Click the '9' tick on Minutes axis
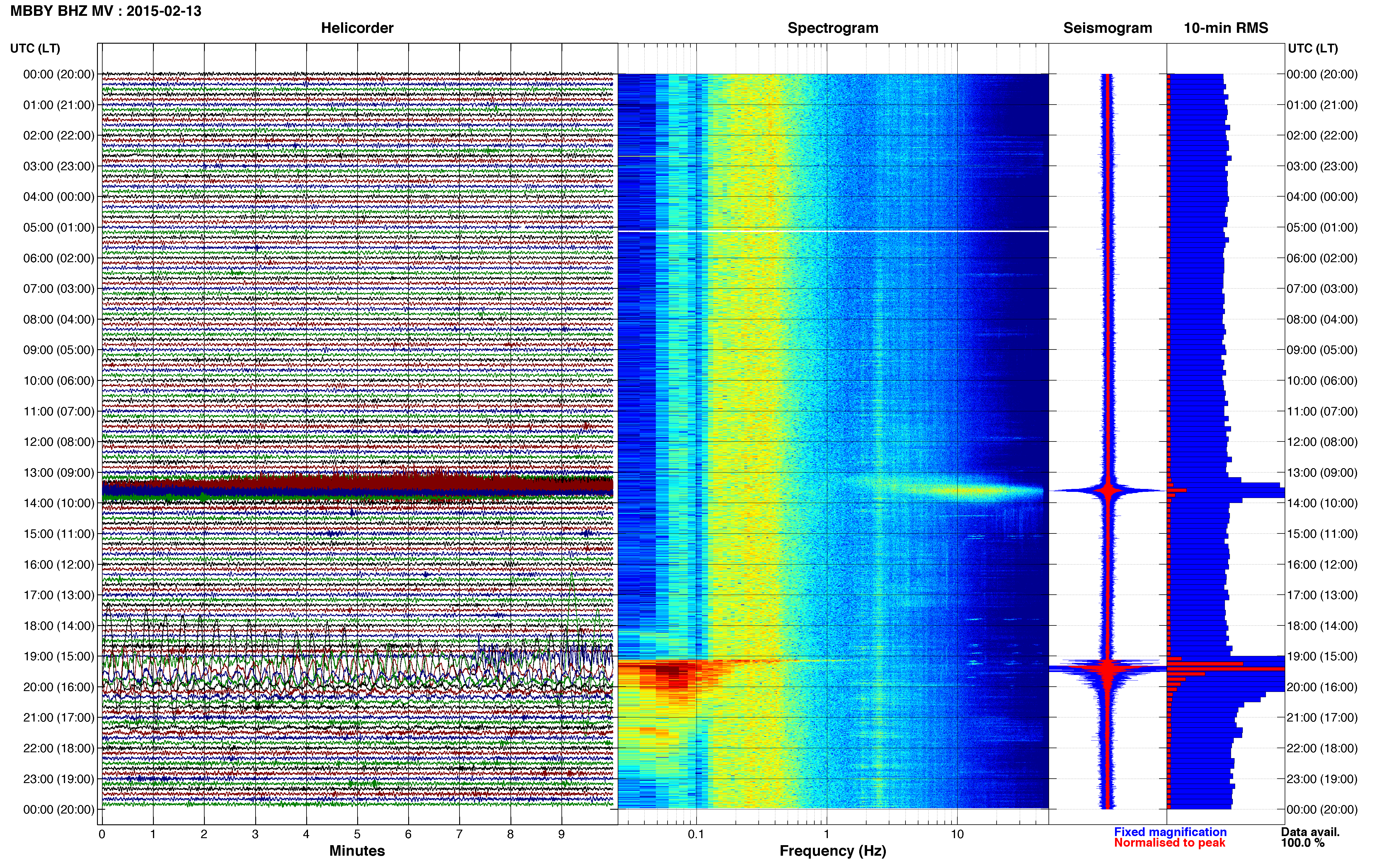This screenshot has width=1389, height=868. [561, 834]
